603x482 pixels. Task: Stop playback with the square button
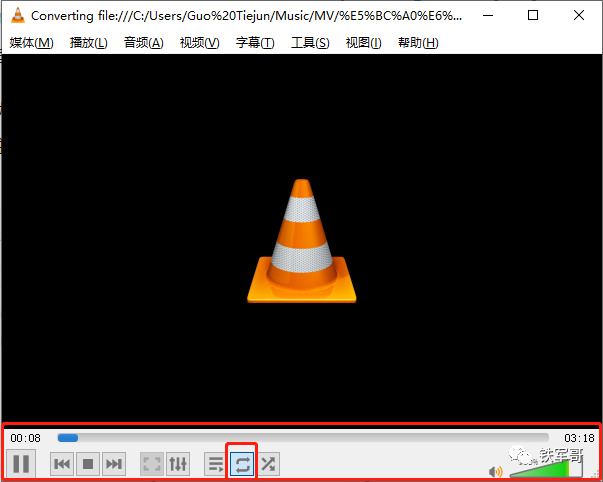click(88, 464)
